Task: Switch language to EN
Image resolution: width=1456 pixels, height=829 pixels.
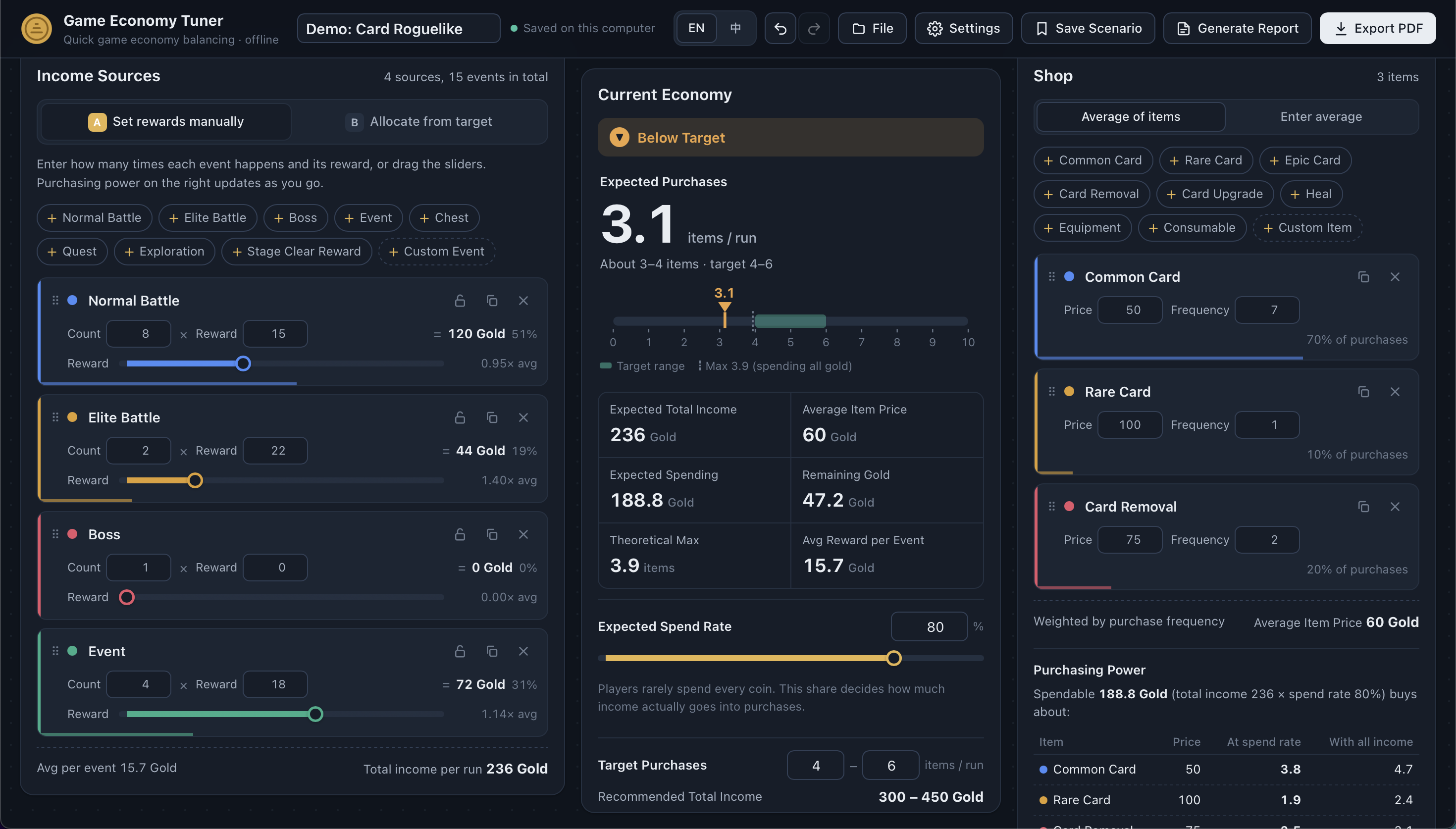Action: coord(696,28)
